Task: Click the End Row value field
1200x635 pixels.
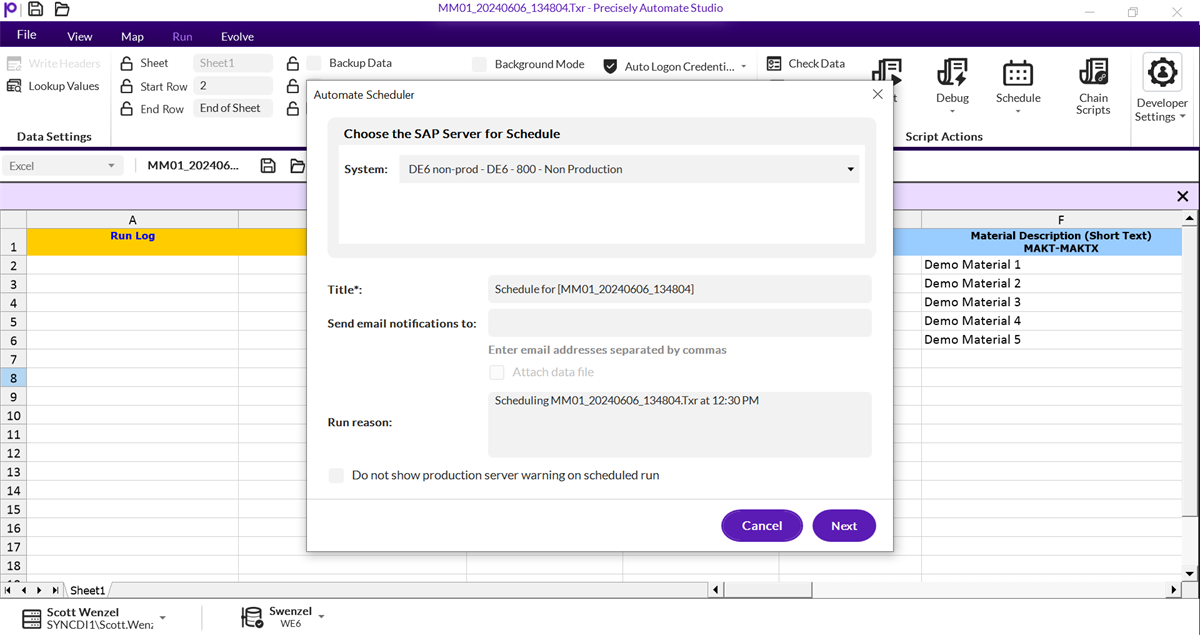Action: click(x=233, y=108)
